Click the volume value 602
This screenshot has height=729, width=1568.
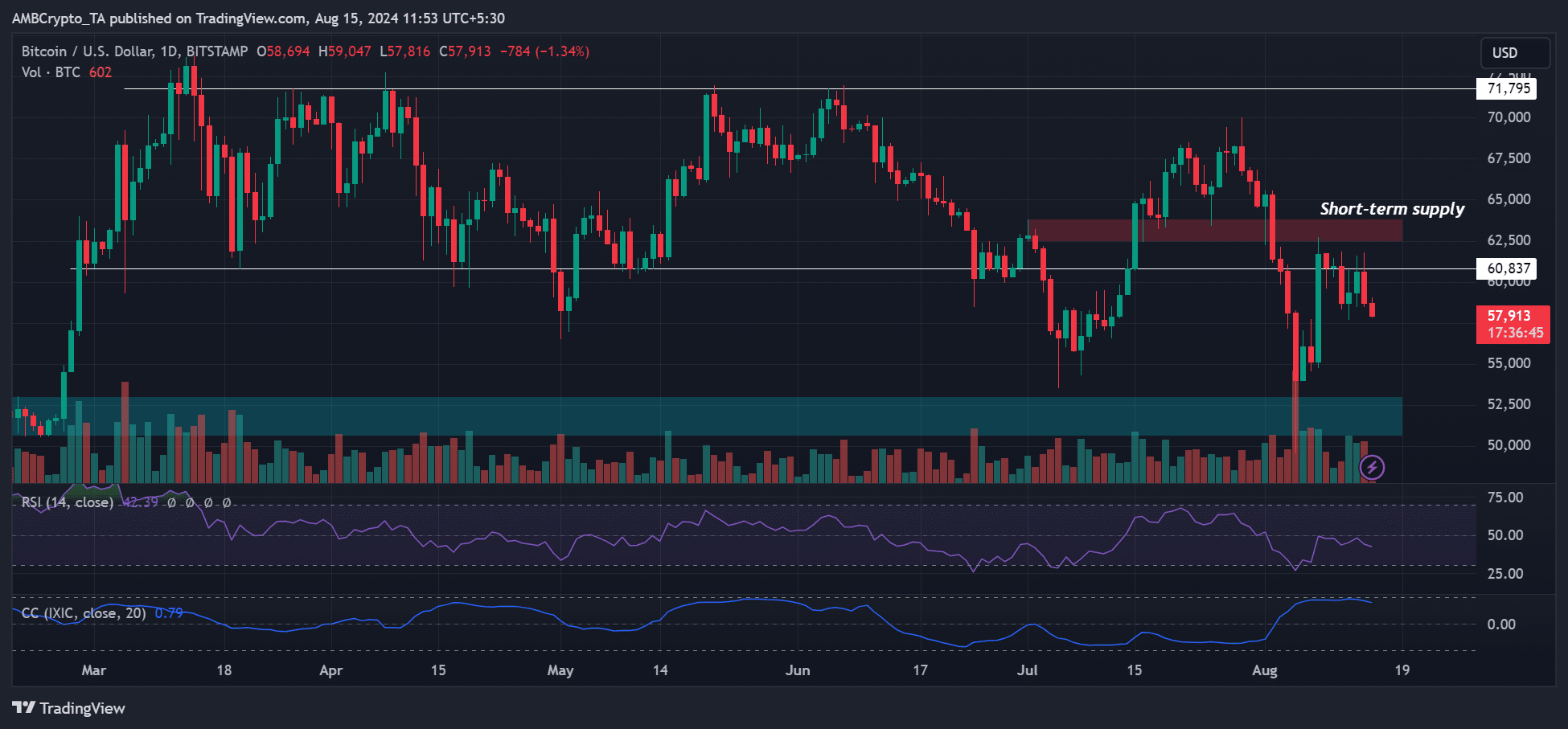click(x=101, y=72)
